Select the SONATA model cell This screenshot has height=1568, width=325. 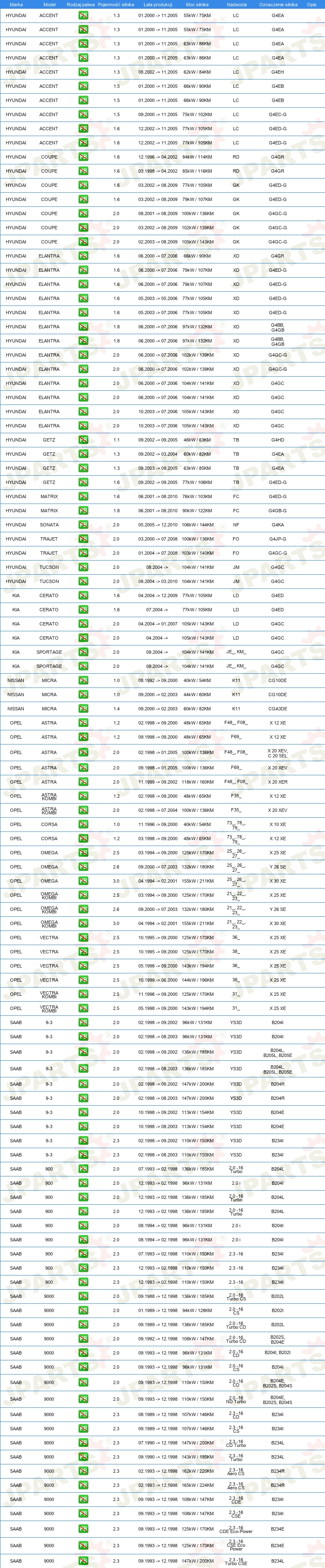click(x=49, y=525)
